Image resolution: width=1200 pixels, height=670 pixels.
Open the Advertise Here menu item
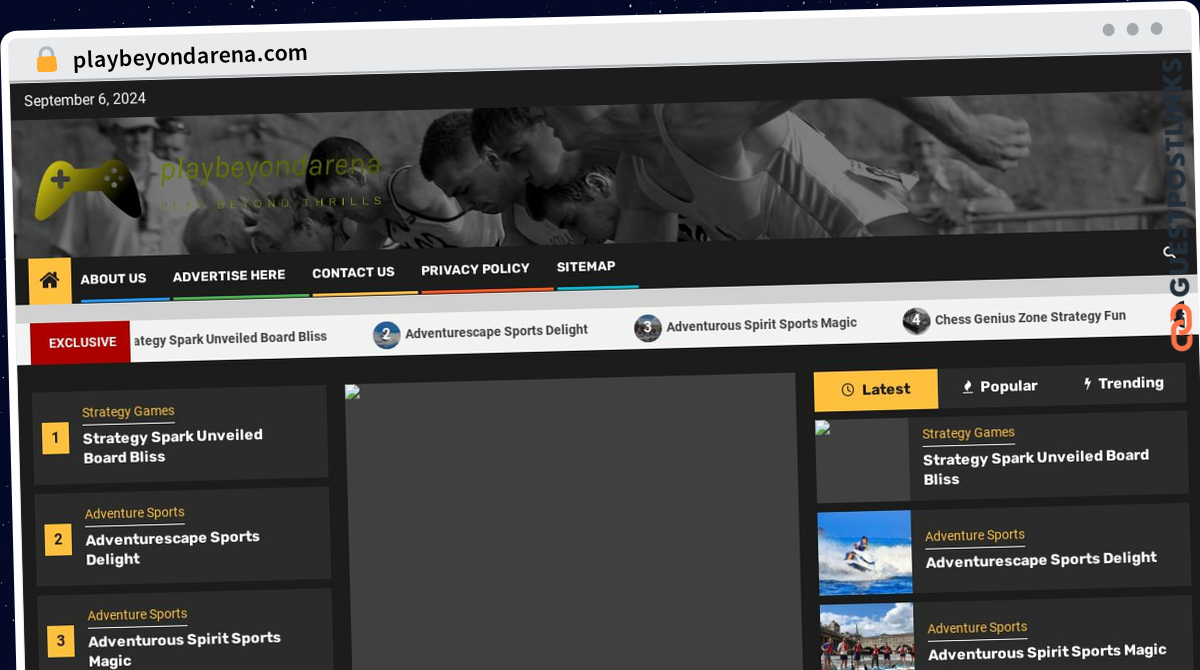click(229, 275)
